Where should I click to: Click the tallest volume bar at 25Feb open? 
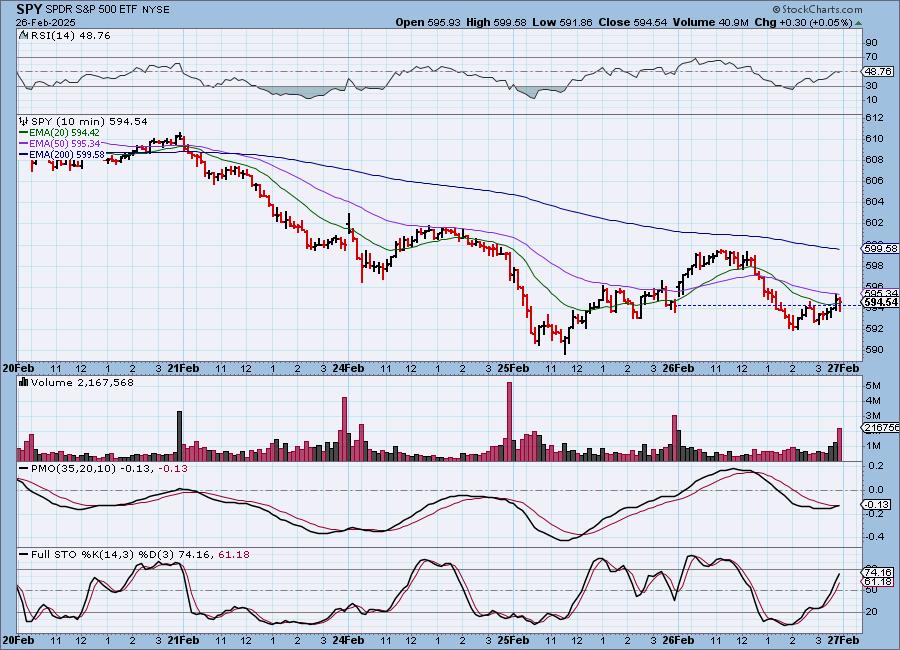[509, 421]
